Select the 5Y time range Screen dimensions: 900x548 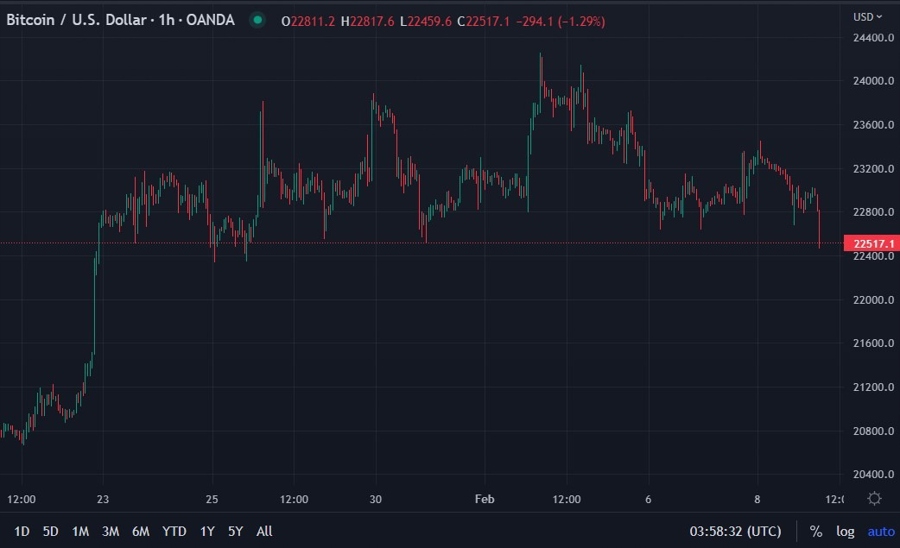[235, 531]
